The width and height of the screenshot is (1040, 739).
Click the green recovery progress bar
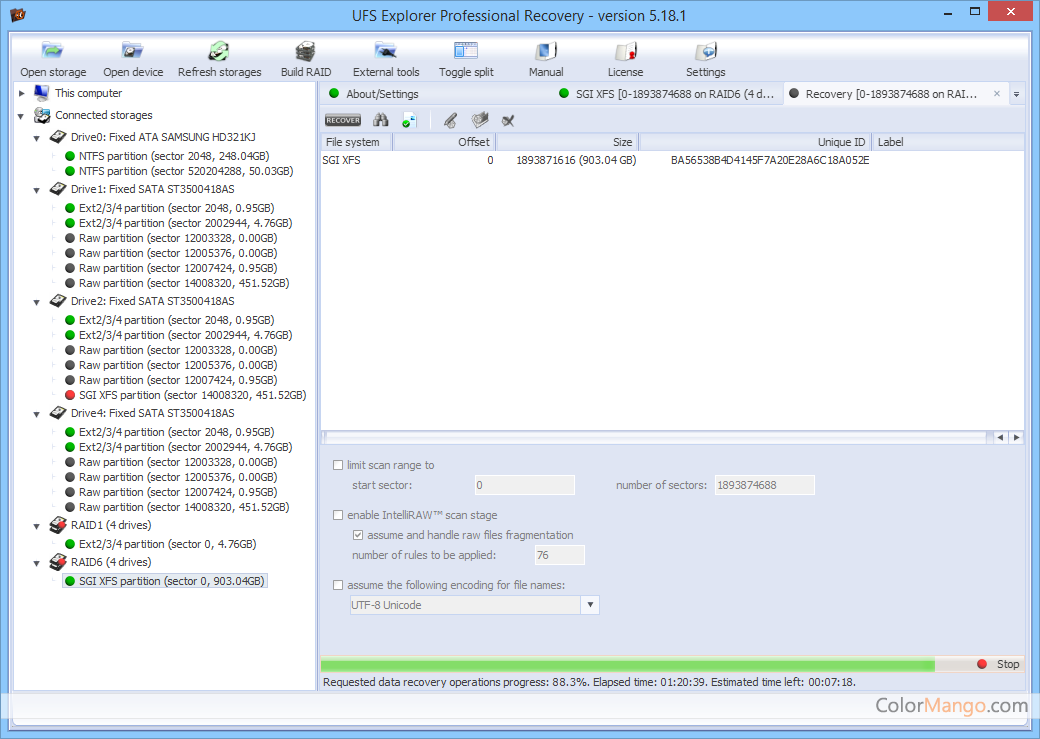627,664
